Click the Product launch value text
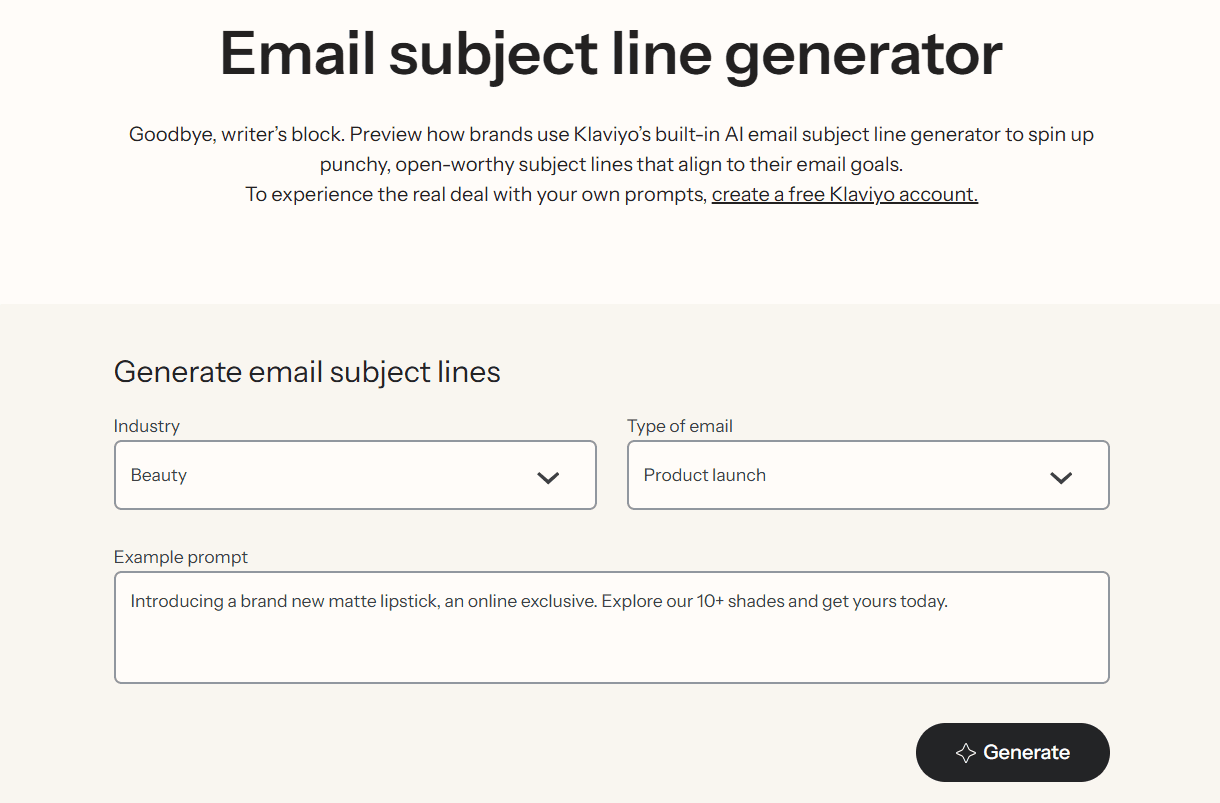The width and height of the screenshot is (1220, 803). (704, 475)
